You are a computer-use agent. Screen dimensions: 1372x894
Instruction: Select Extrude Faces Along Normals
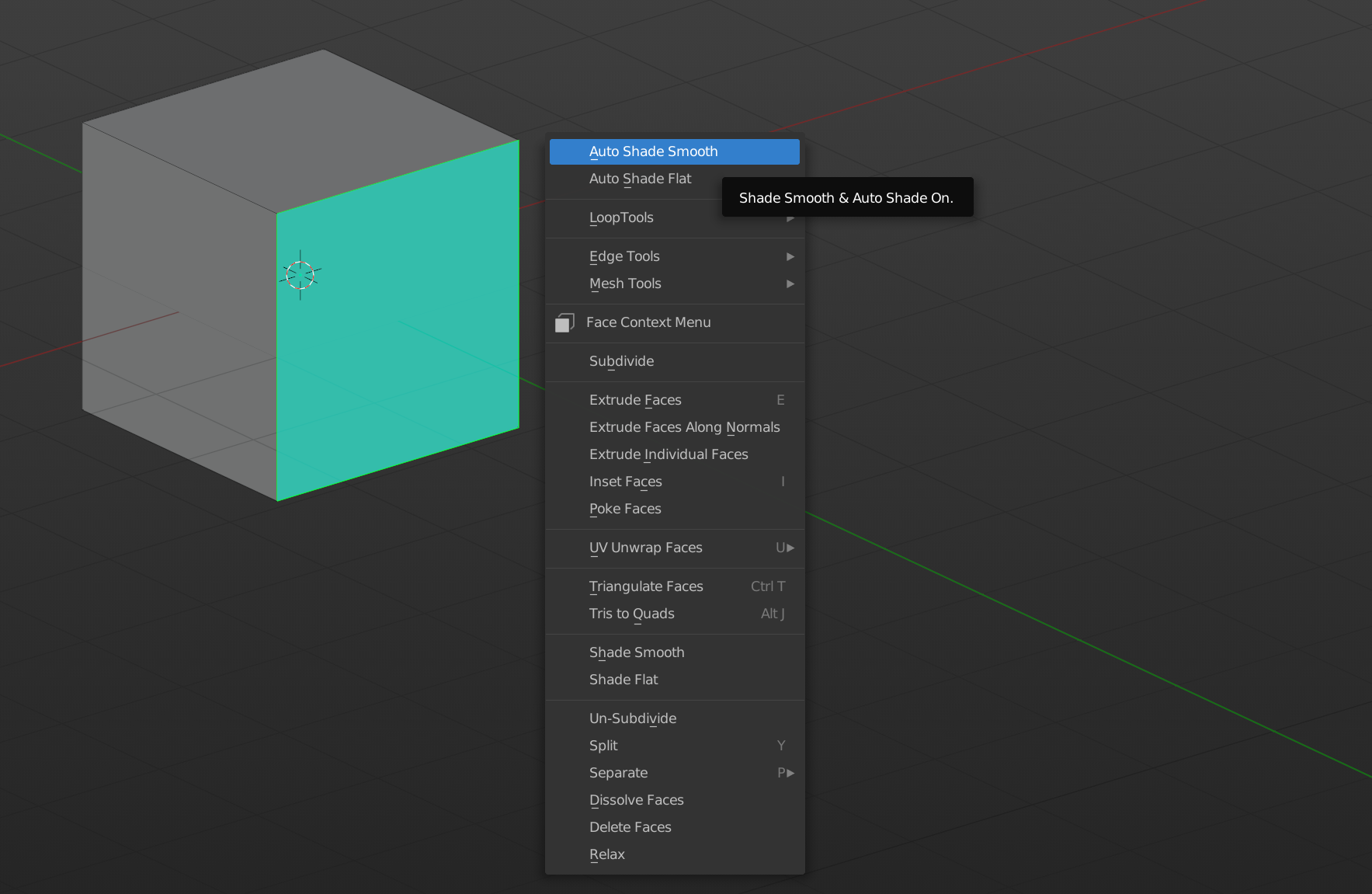pyautogui.click(x=674, y=427)
